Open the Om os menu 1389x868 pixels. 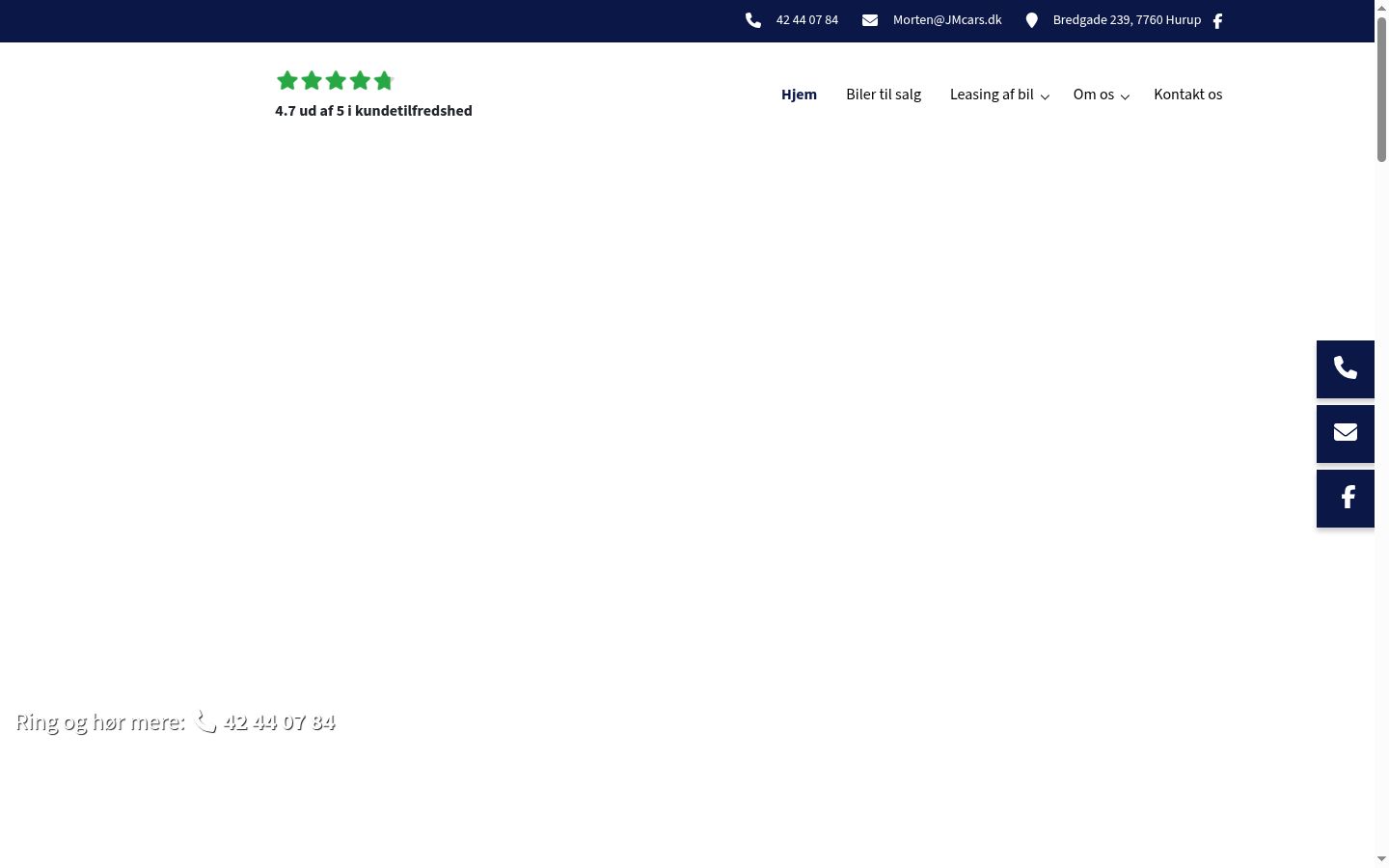(1094, 95)
